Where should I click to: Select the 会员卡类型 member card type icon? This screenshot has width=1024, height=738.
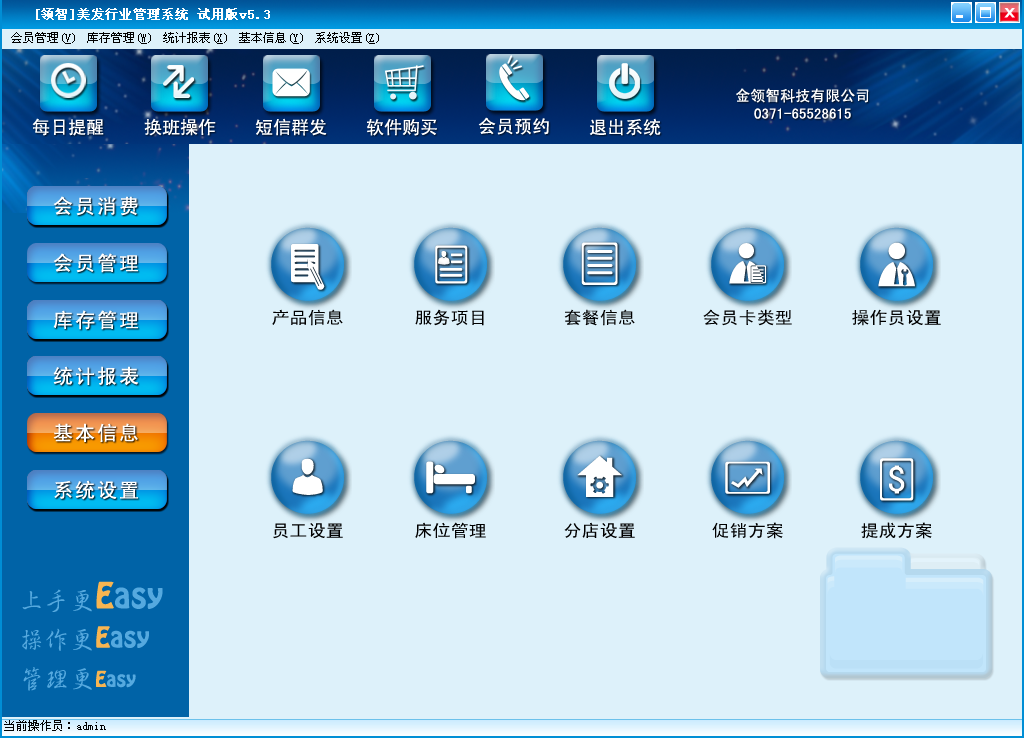pos(747,266)
